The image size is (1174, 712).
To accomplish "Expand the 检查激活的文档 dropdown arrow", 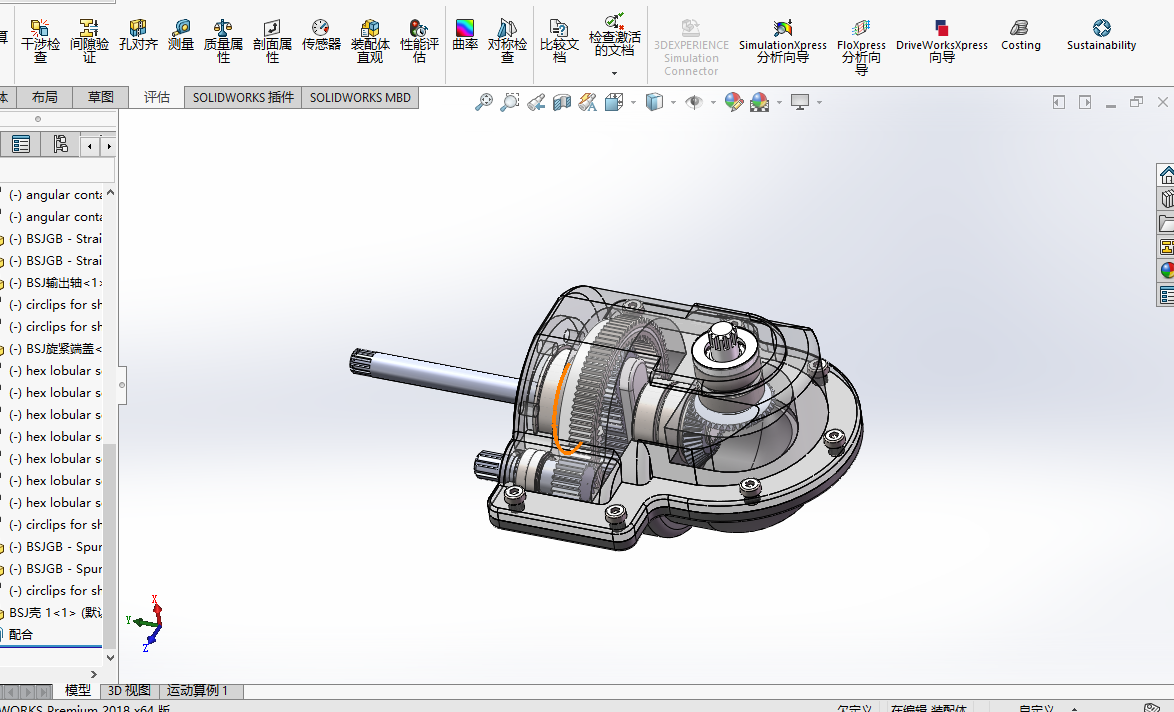I will pyautogui.click(x=614, y=73).
